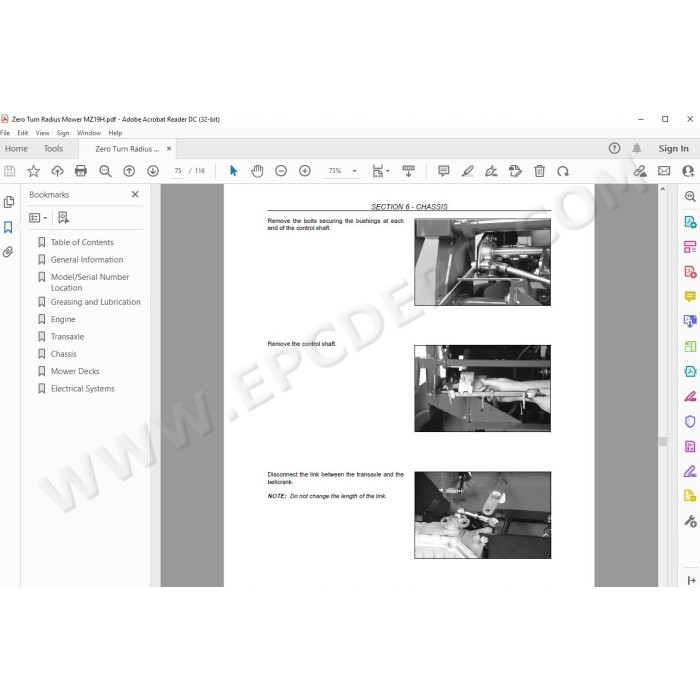This screenshot has height=700, width=700.
Task: Switch to the Tools tab
Action: [53, 149]
